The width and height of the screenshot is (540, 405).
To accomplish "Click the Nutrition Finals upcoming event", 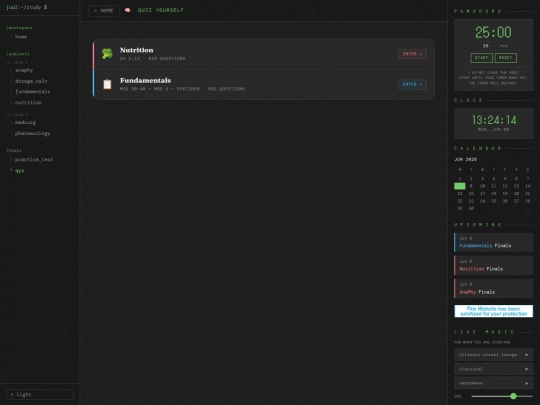I will 494,266.
